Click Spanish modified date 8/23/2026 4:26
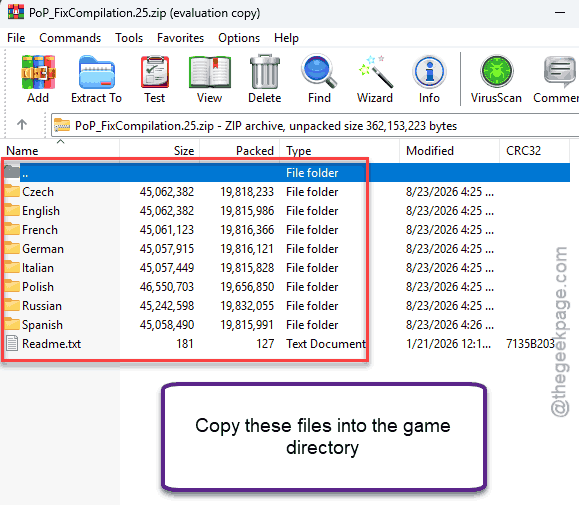Screen dimensions: 579x505 (450, 325)
